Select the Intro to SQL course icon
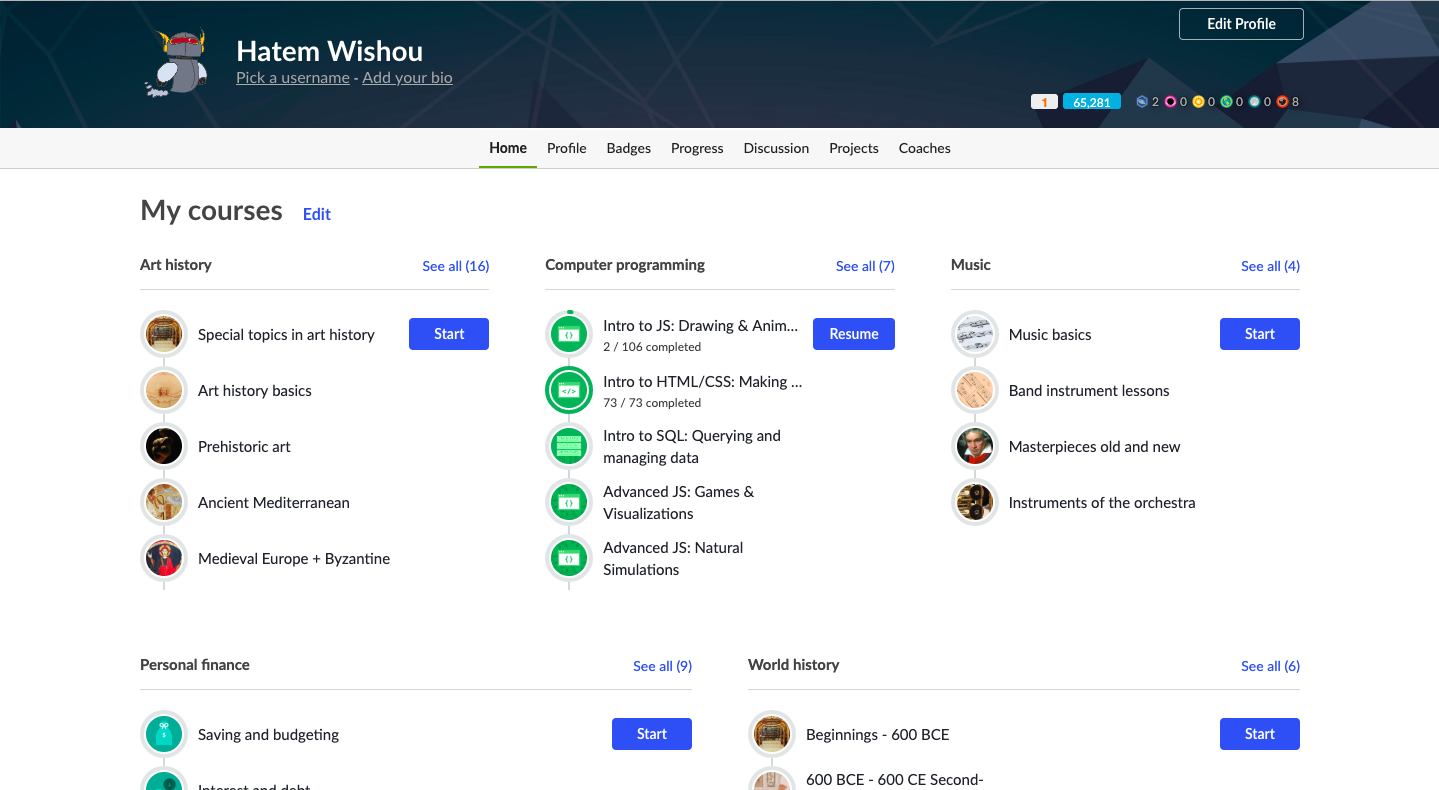The width and height of the screenshot is (1439, 790). pos(569,446)
